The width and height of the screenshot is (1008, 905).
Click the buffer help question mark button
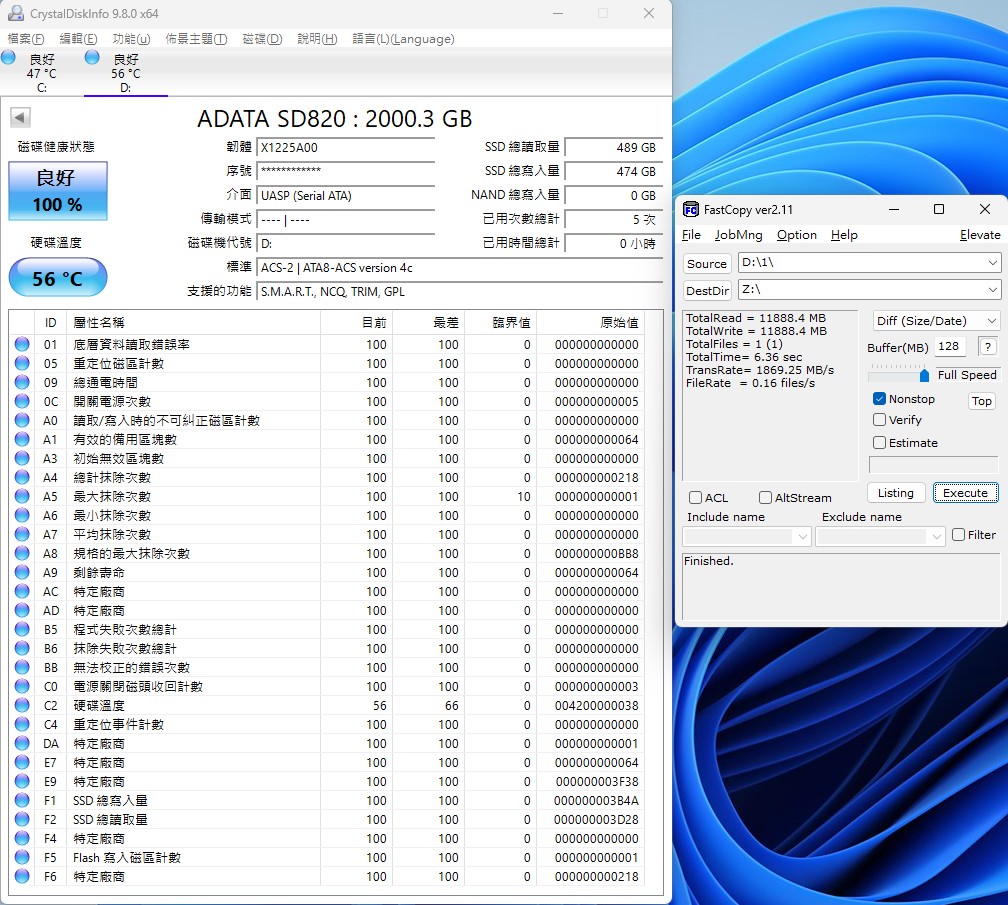click(x=988, y=347)
